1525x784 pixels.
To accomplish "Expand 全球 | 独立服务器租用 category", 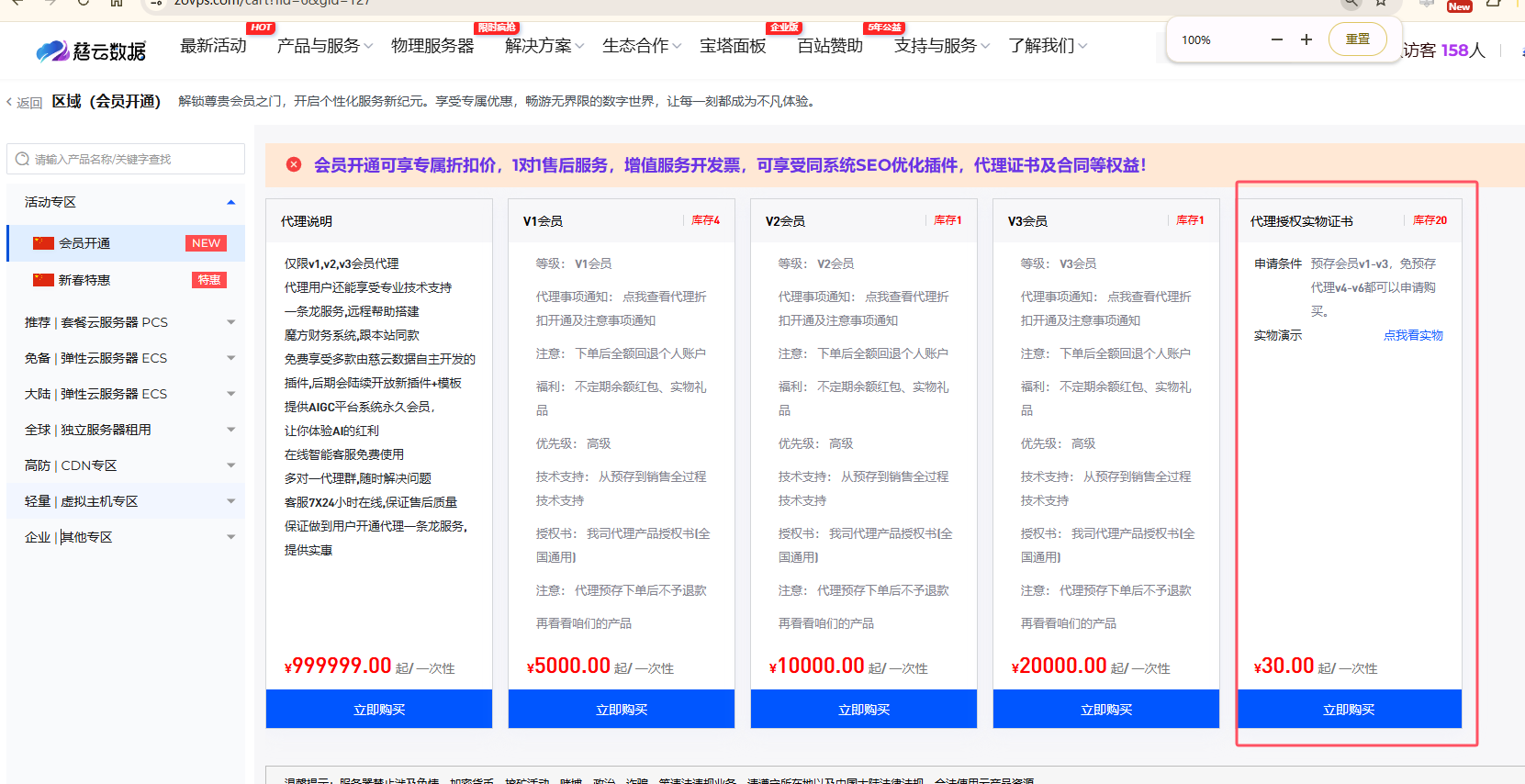I will coord(230,430).
